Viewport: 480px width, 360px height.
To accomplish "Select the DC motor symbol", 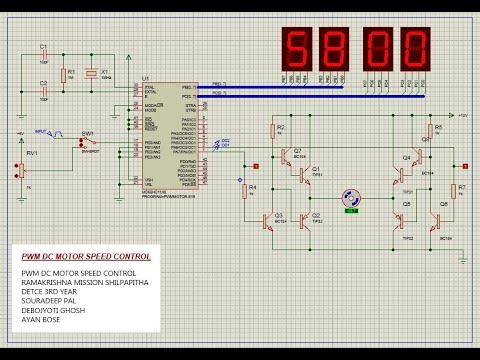I will pyautogui.click(x=351, y=198).
